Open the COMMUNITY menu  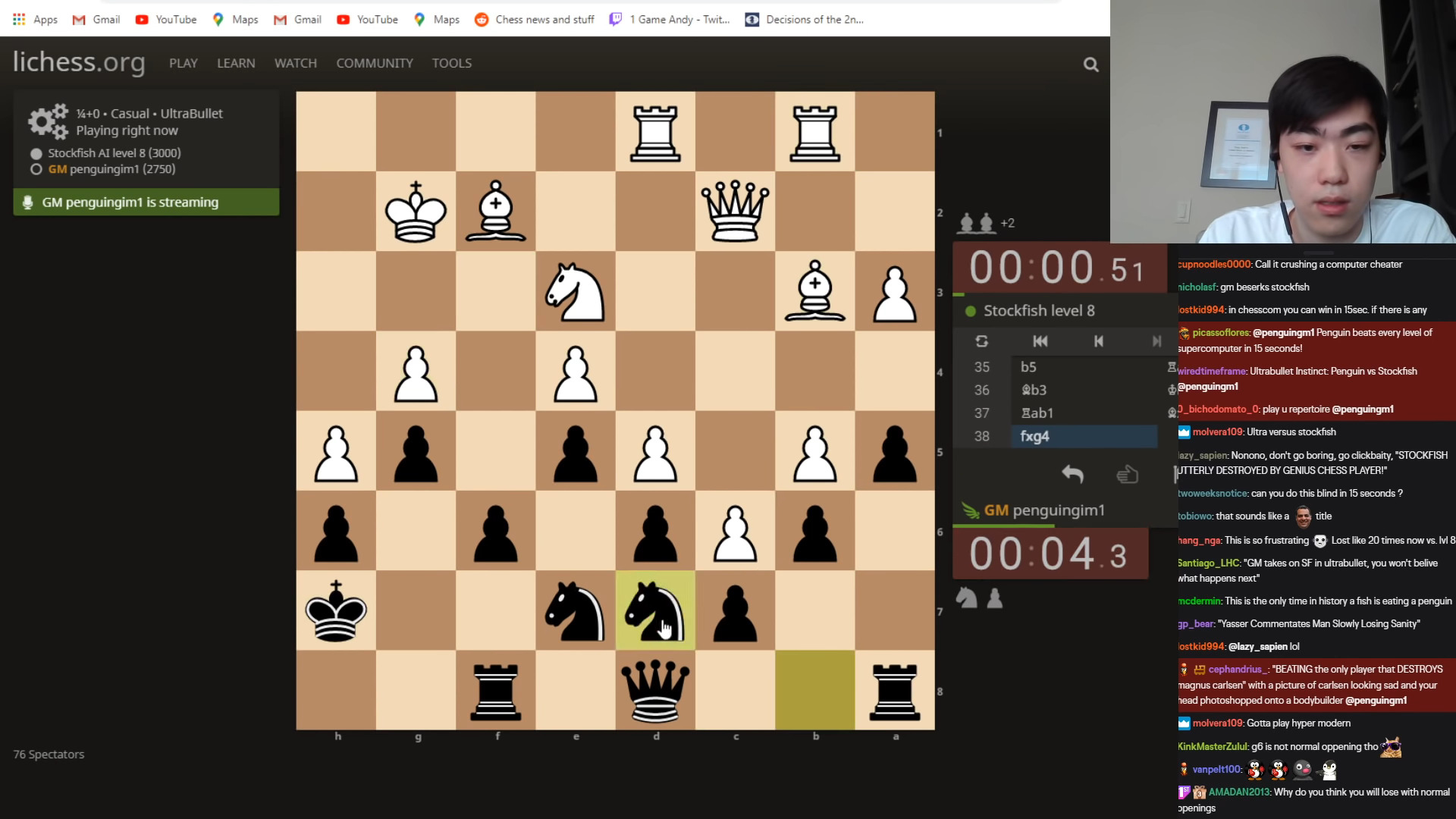[374, 63]
